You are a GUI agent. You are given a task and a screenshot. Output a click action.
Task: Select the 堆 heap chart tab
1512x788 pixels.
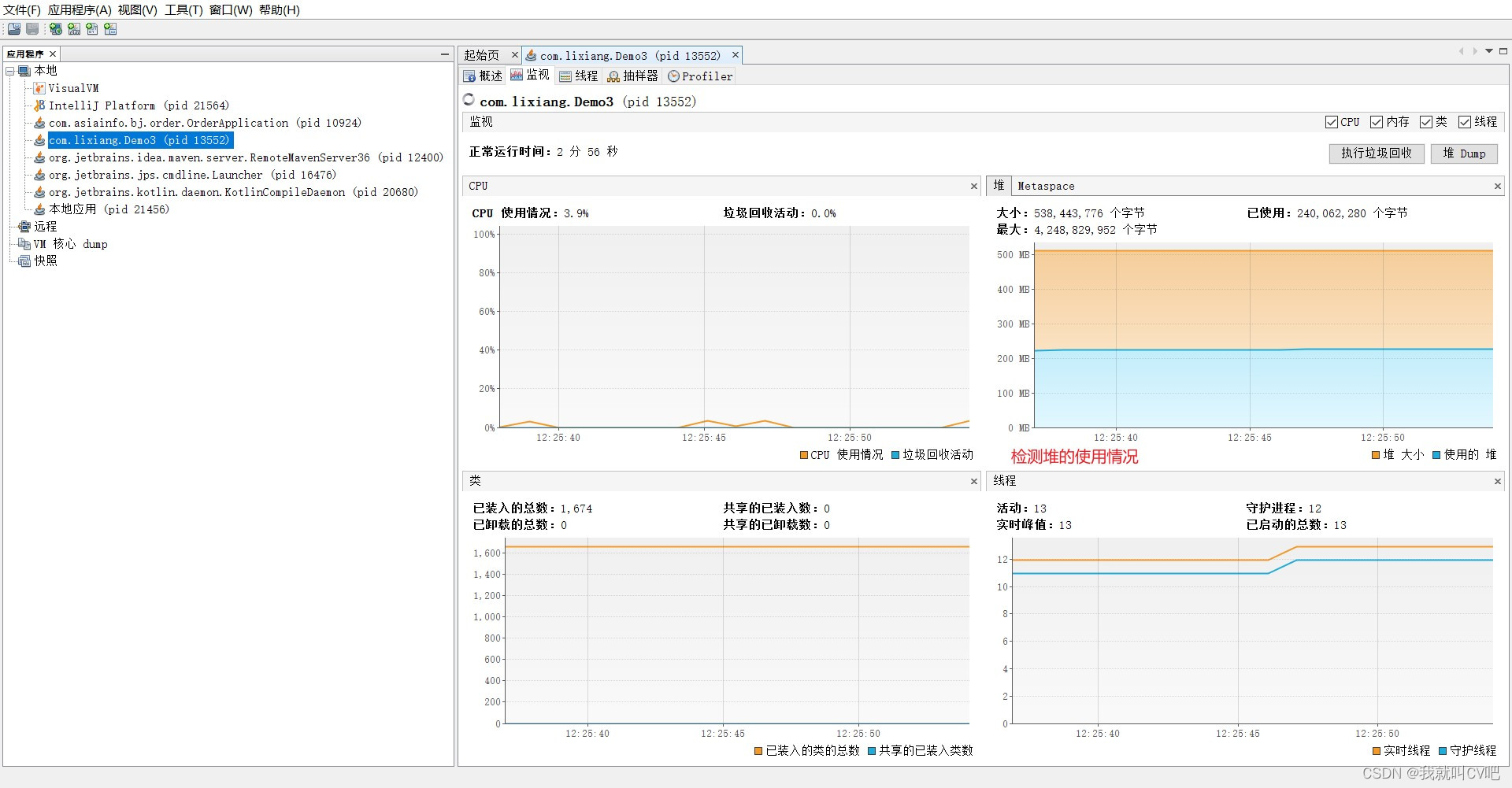999,186
